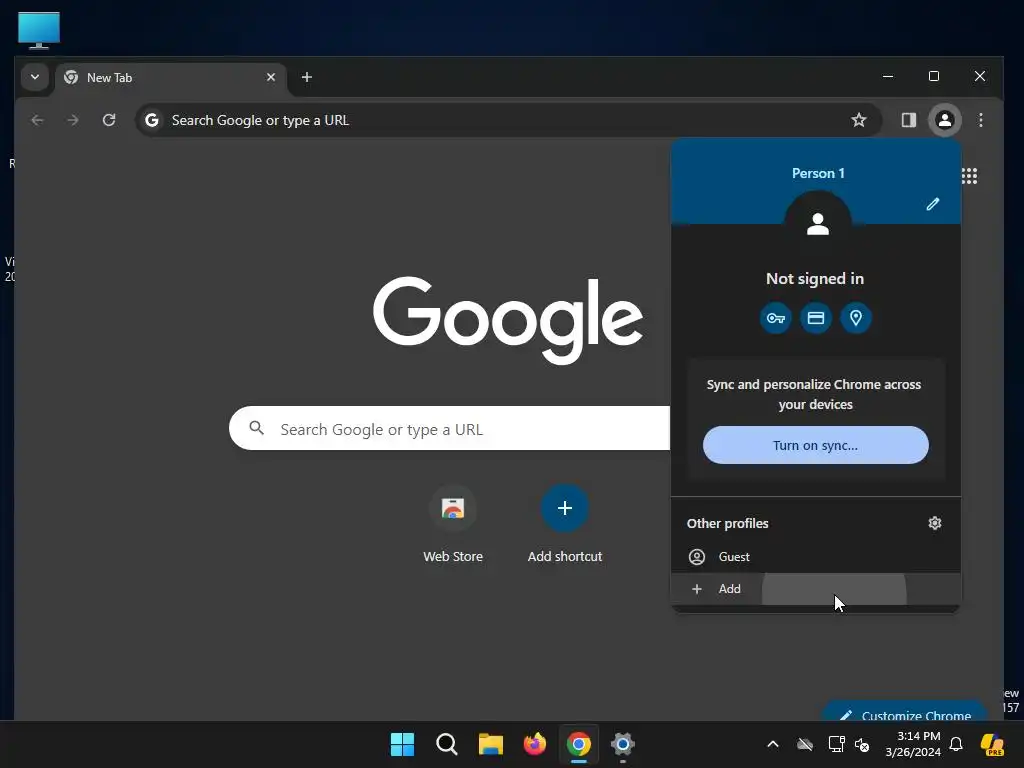Click the muted volume tray icon
This screenshot has height=768, width=1024.
[x=862, y=744]
